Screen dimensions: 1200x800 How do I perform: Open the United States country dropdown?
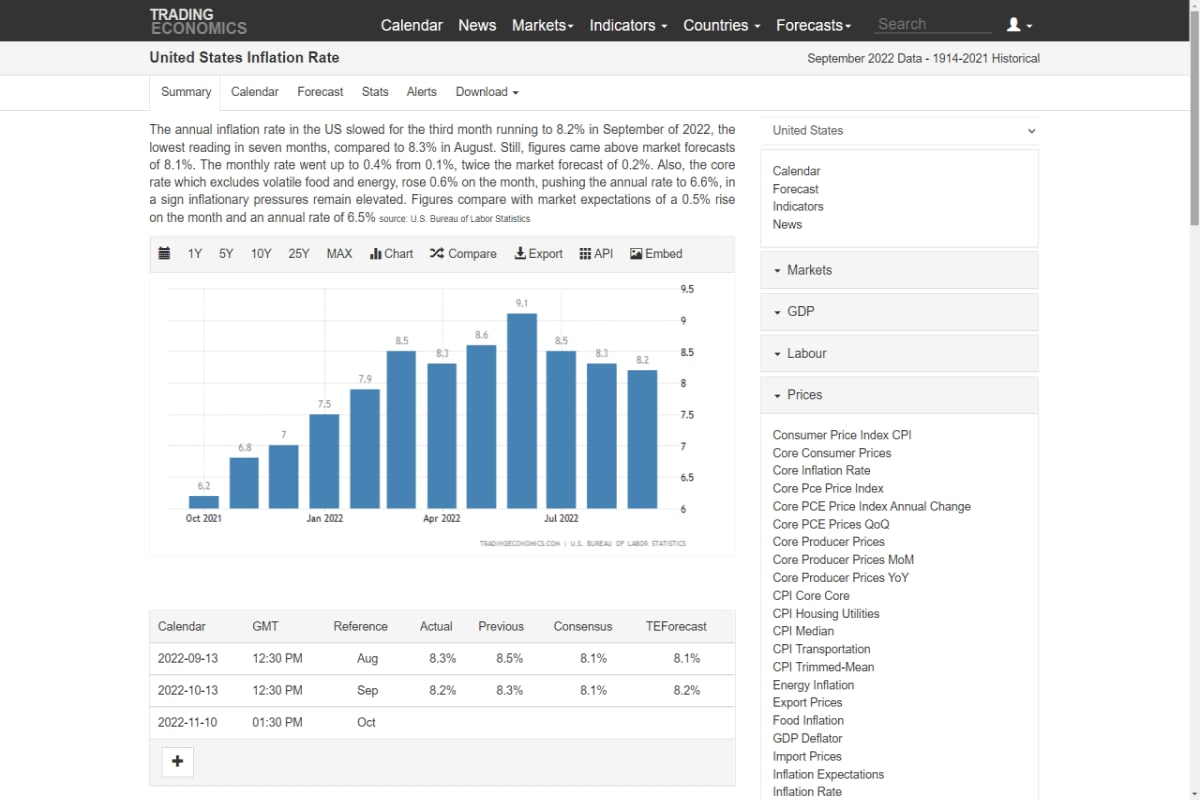pyautogui.click(x=900, y=130)
